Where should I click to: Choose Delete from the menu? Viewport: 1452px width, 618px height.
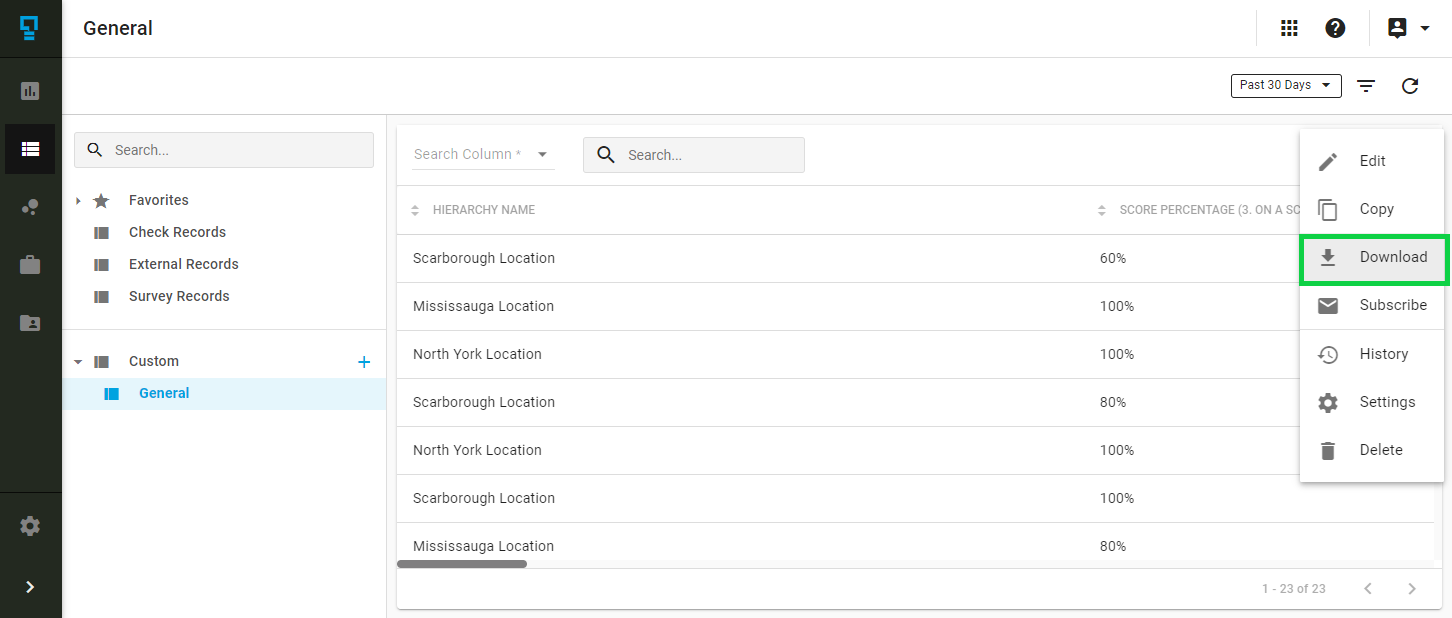[1372, 450]
